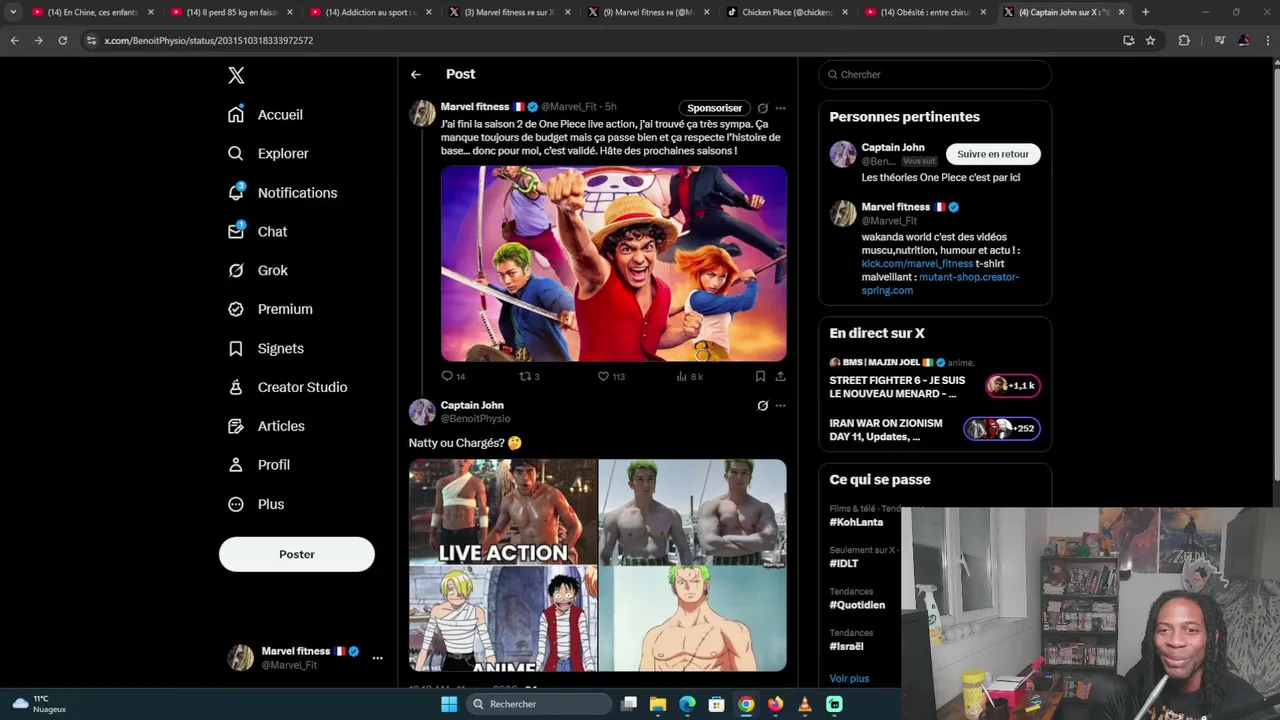The height and width of the screenshot is (720, 1280).
Task: Switch to 'Il perd 85 kg' tab
Action: [232, 12]
